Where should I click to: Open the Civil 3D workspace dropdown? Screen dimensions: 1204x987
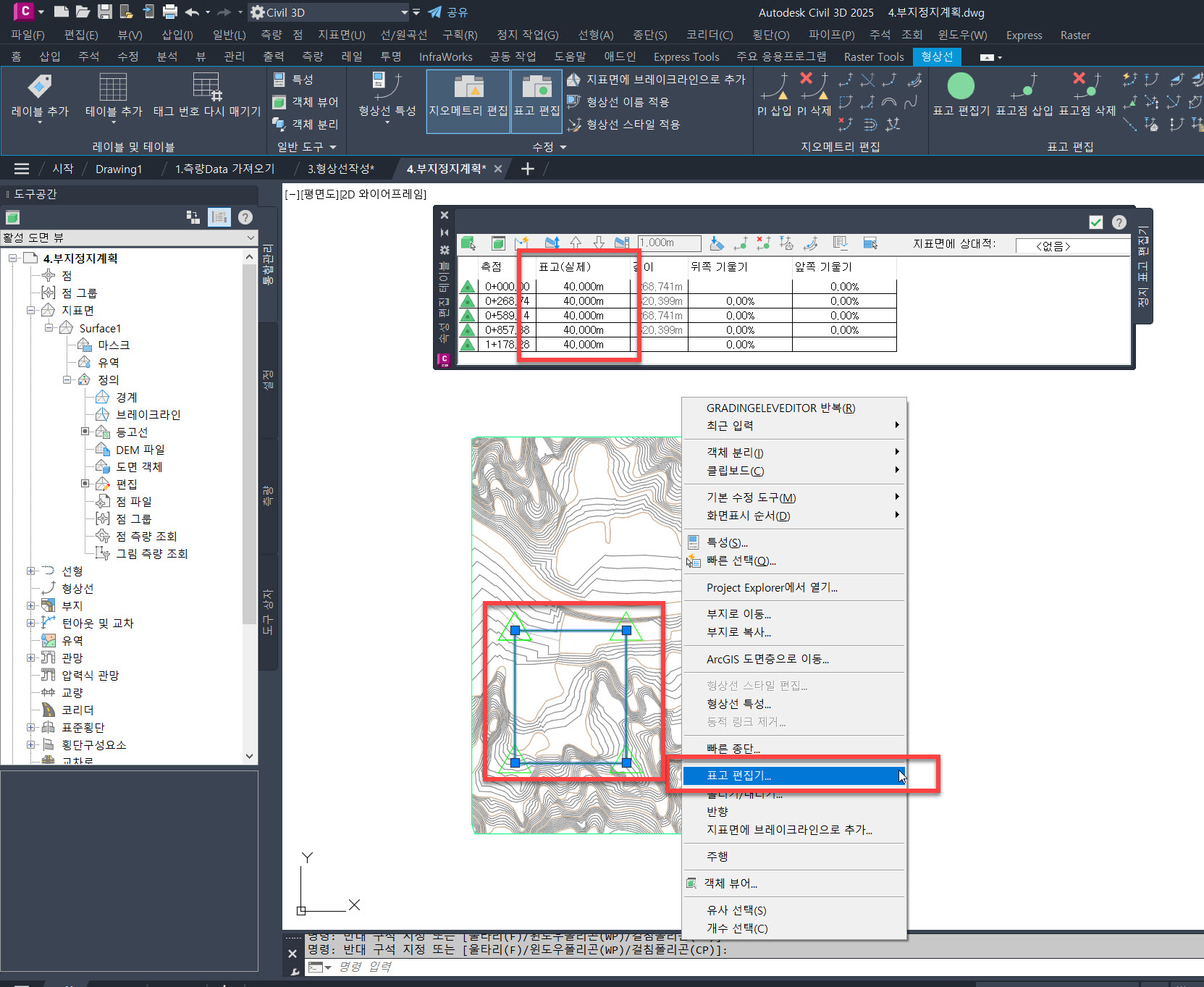pos(404,12)
